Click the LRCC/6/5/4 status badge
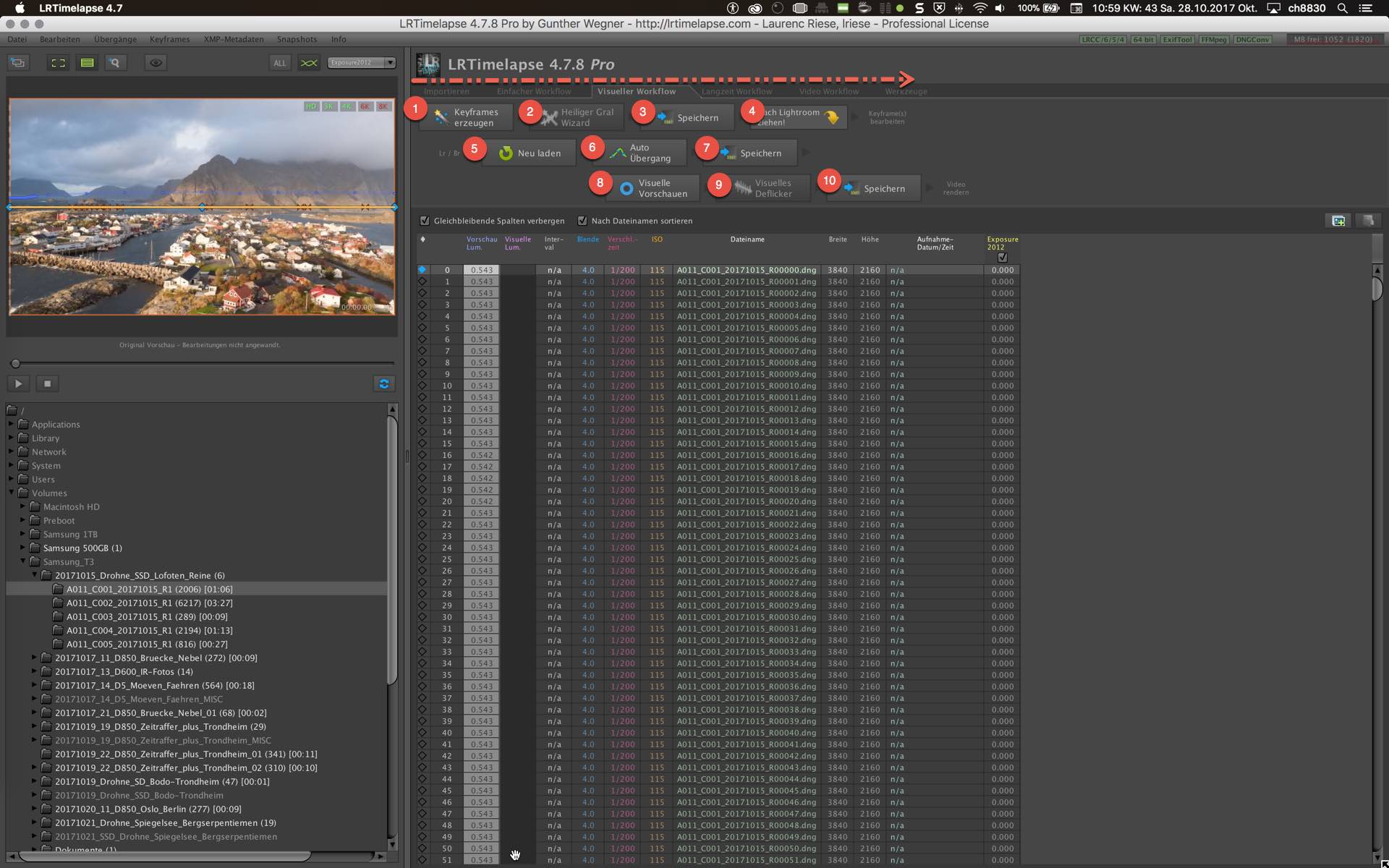This screenshot has height=868, width=1389. [x=1103, y=40]
